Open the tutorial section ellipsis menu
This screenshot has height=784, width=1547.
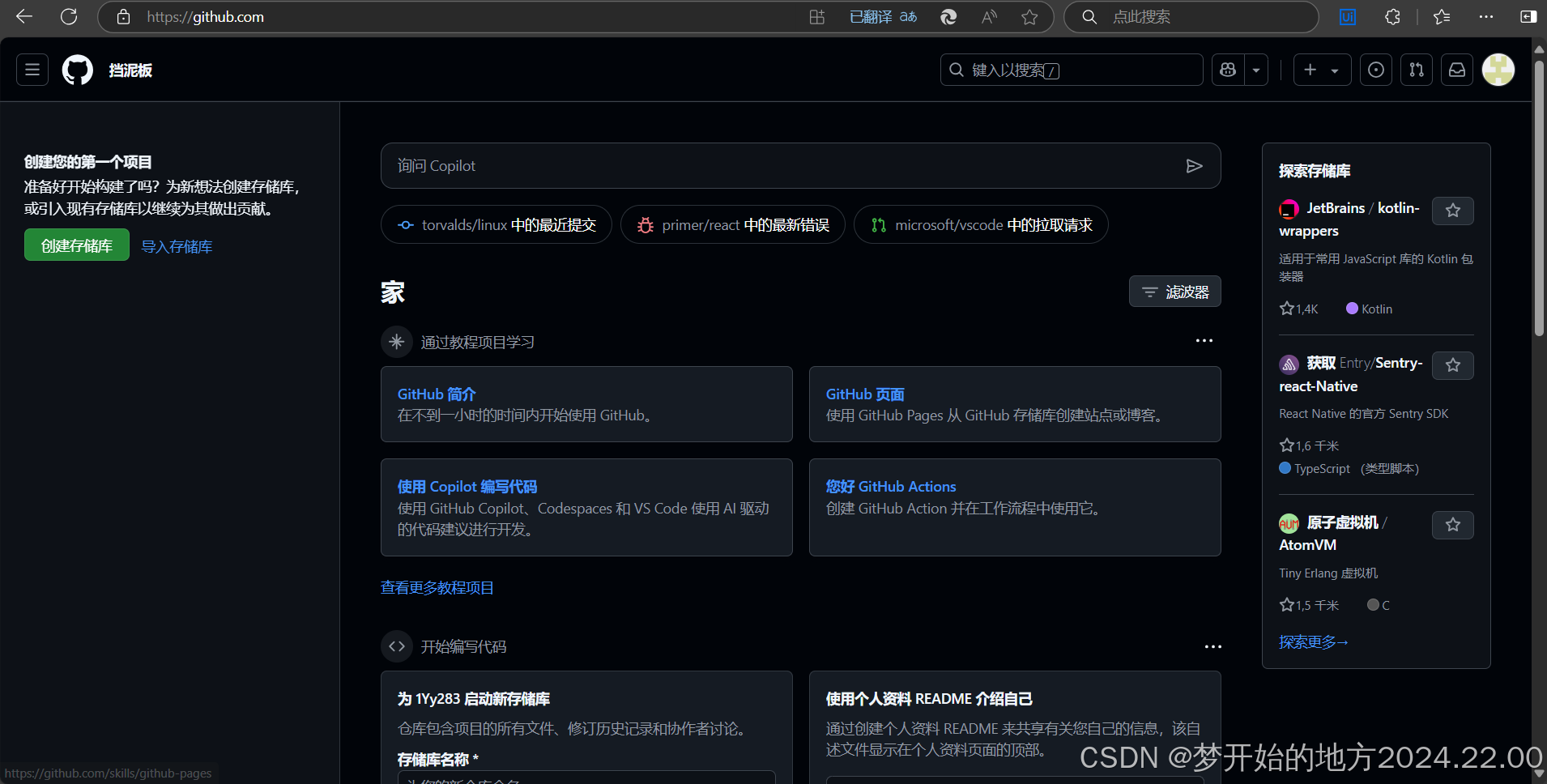pyautogui.click(x=1204, y=341)
